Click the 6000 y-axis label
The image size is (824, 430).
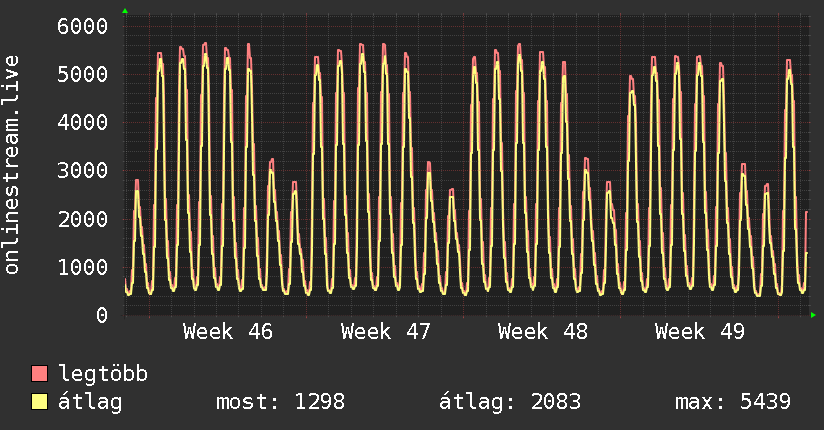tap(83, 26)
